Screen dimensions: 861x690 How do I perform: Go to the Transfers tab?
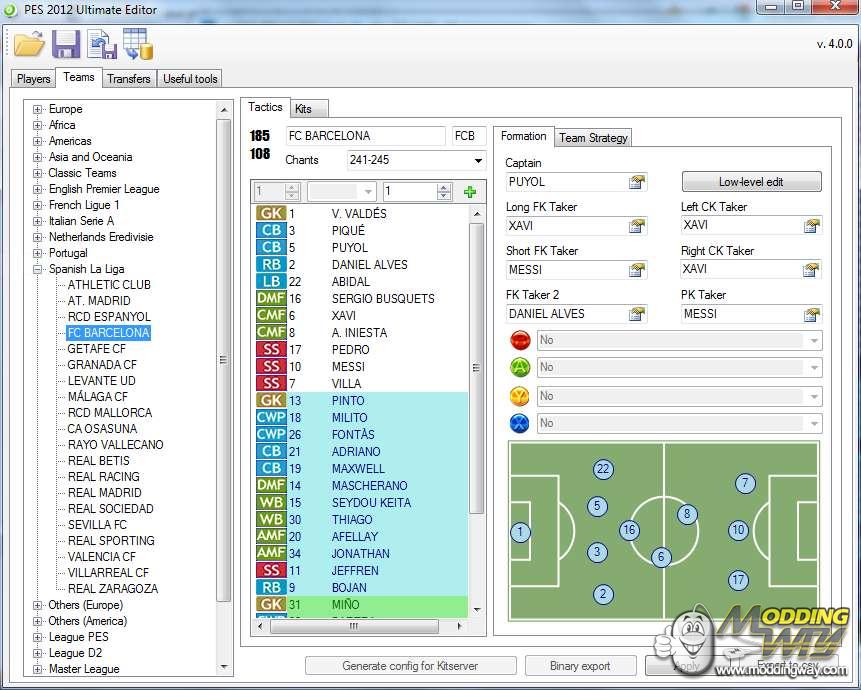click(x=129, y=79)
